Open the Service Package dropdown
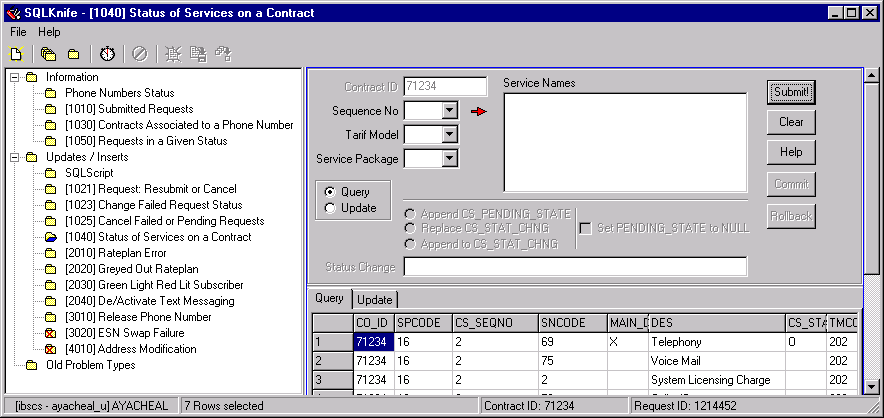 (x=449, y=159)
